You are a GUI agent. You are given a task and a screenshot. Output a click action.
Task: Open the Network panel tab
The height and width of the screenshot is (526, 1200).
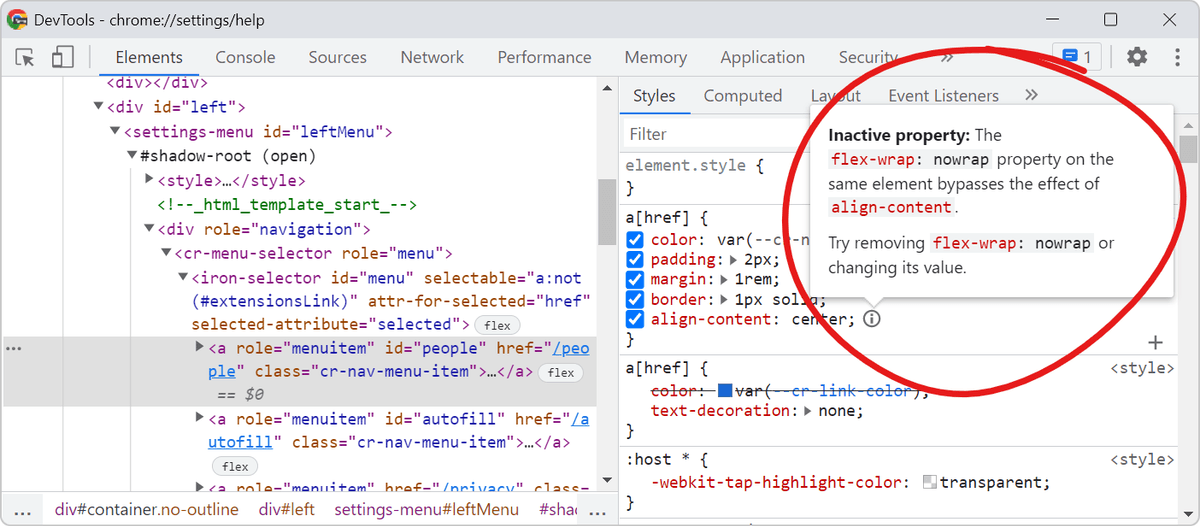pyautogui.click(x=432, y=57)
